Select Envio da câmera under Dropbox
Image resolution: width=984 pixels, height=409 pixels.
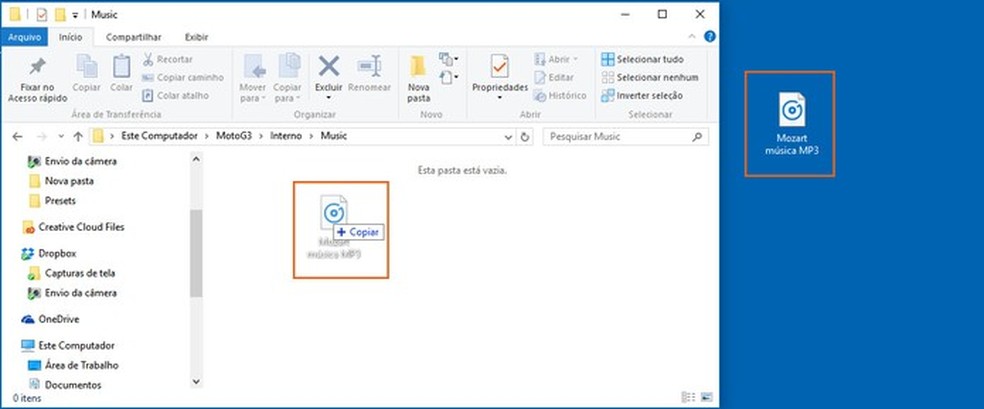click(x=73, y=293)
